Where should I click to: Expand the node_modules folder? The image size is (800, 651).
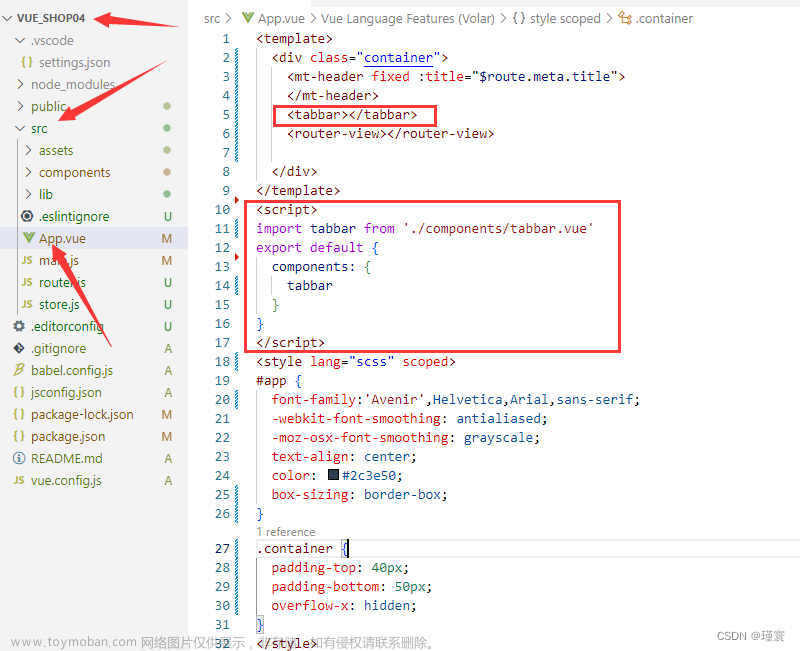[20, 84]
